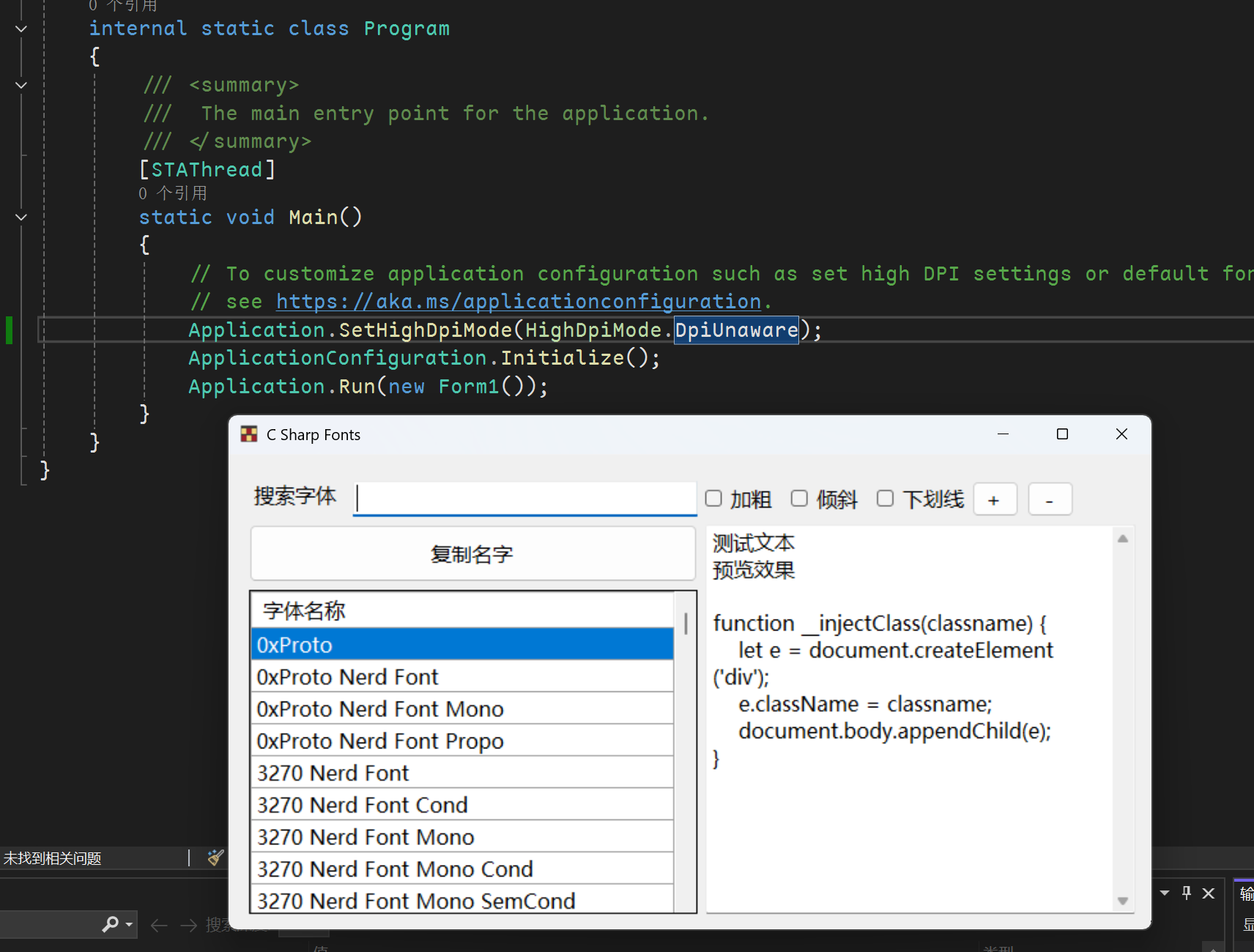
Task: Click the pin icon on bottom panel
Action: tap(1187, 893)
